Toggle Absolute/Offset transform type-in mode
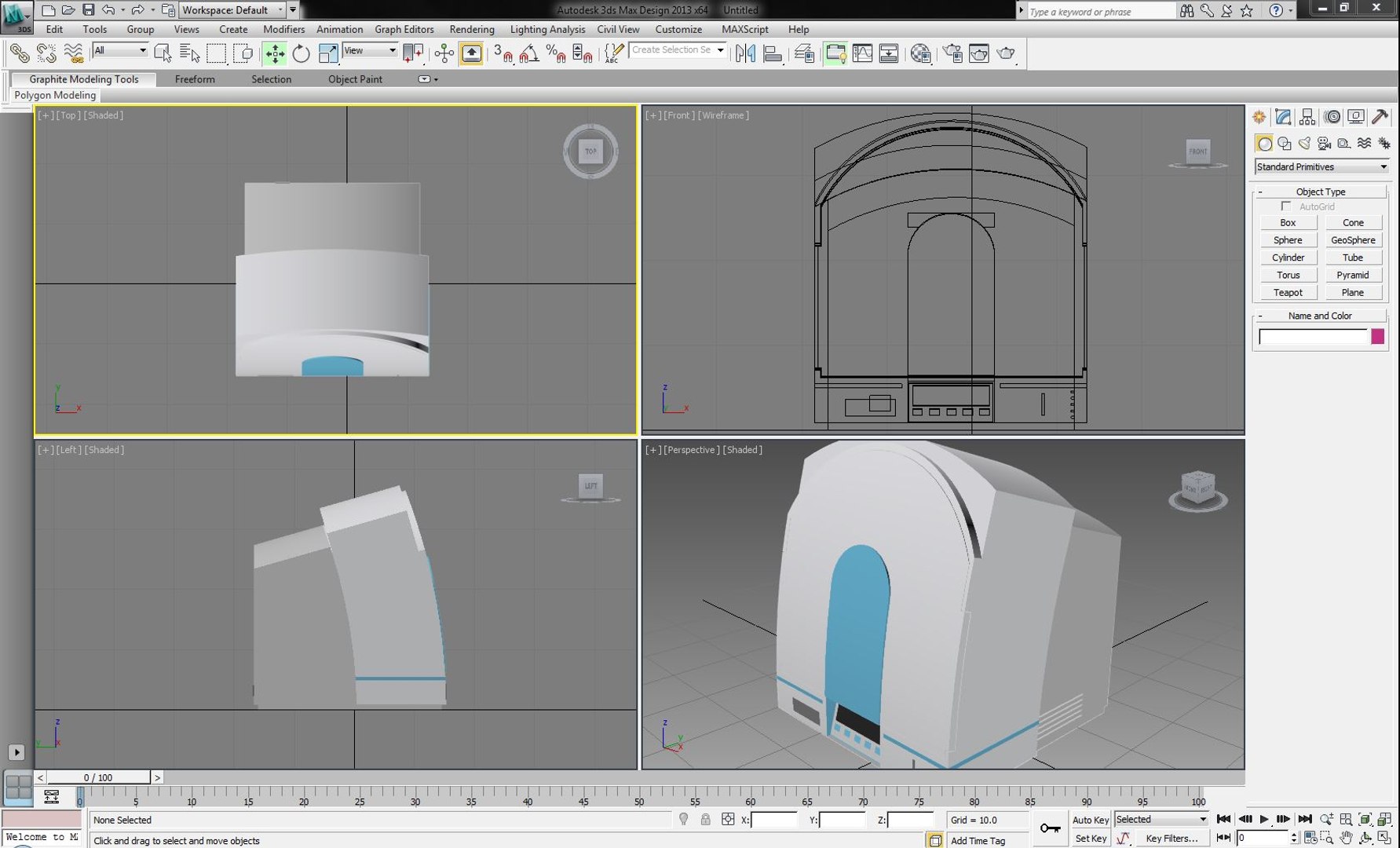This screenshot has height=848, width=1400. pyautogui.click(x=728, y=820)
